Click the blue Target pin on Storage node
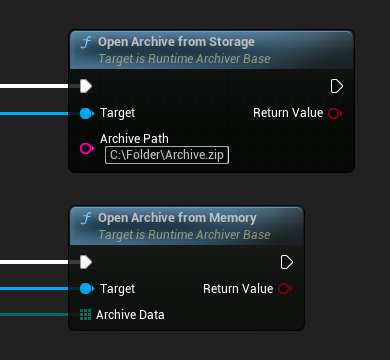 pos(87,113)
